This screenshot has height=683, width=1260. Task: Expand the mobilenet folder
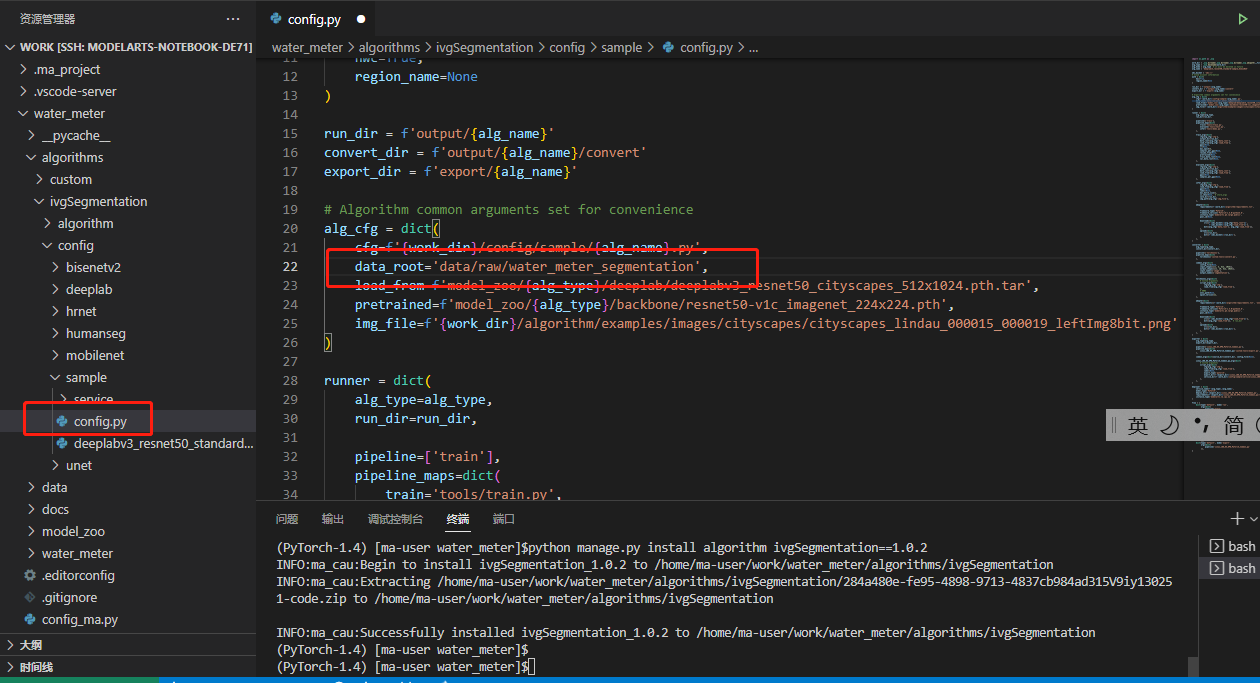(128, 355)
